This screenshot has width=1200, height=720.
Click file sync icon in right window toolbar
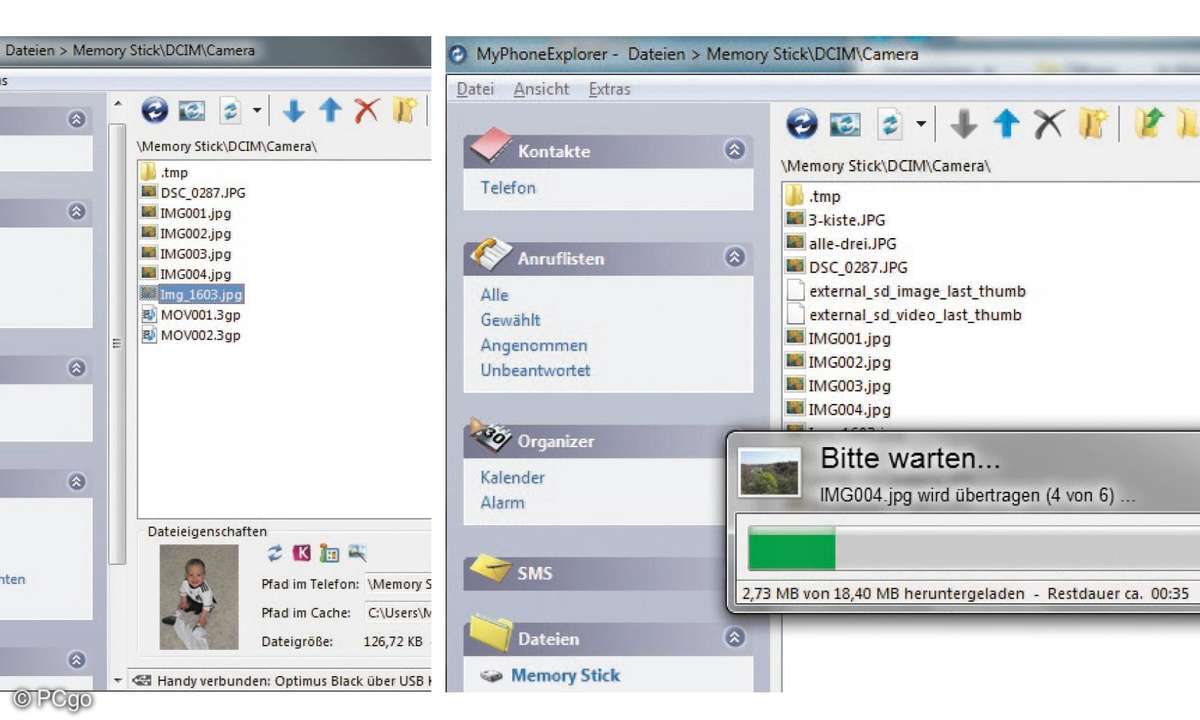point(890,124)
